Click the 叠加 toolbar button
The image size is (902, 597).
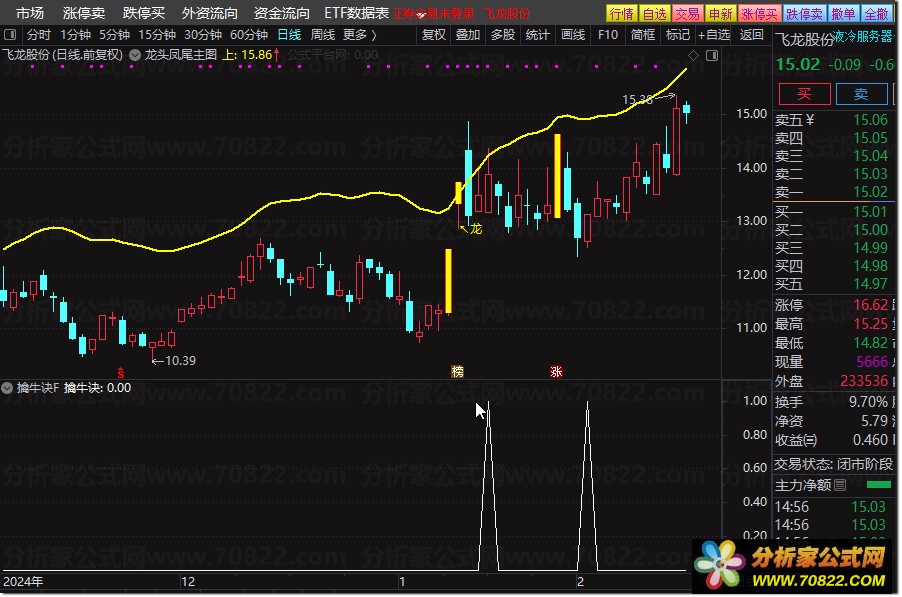[468, 35]
